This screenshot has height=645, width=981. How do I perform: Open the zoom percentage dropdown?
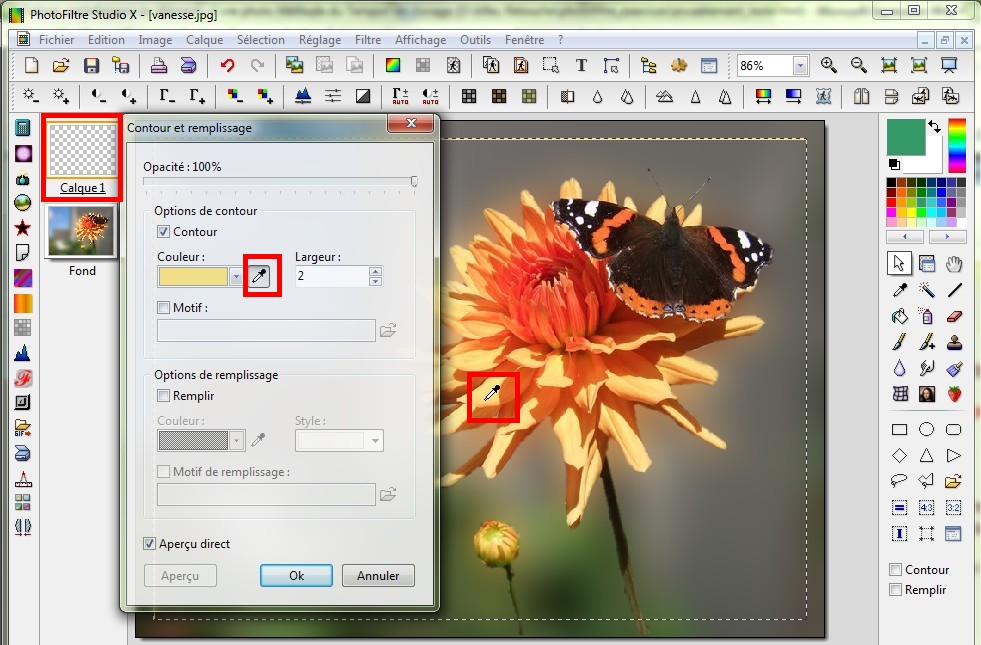pyautogui.click(x=800, y=66)
